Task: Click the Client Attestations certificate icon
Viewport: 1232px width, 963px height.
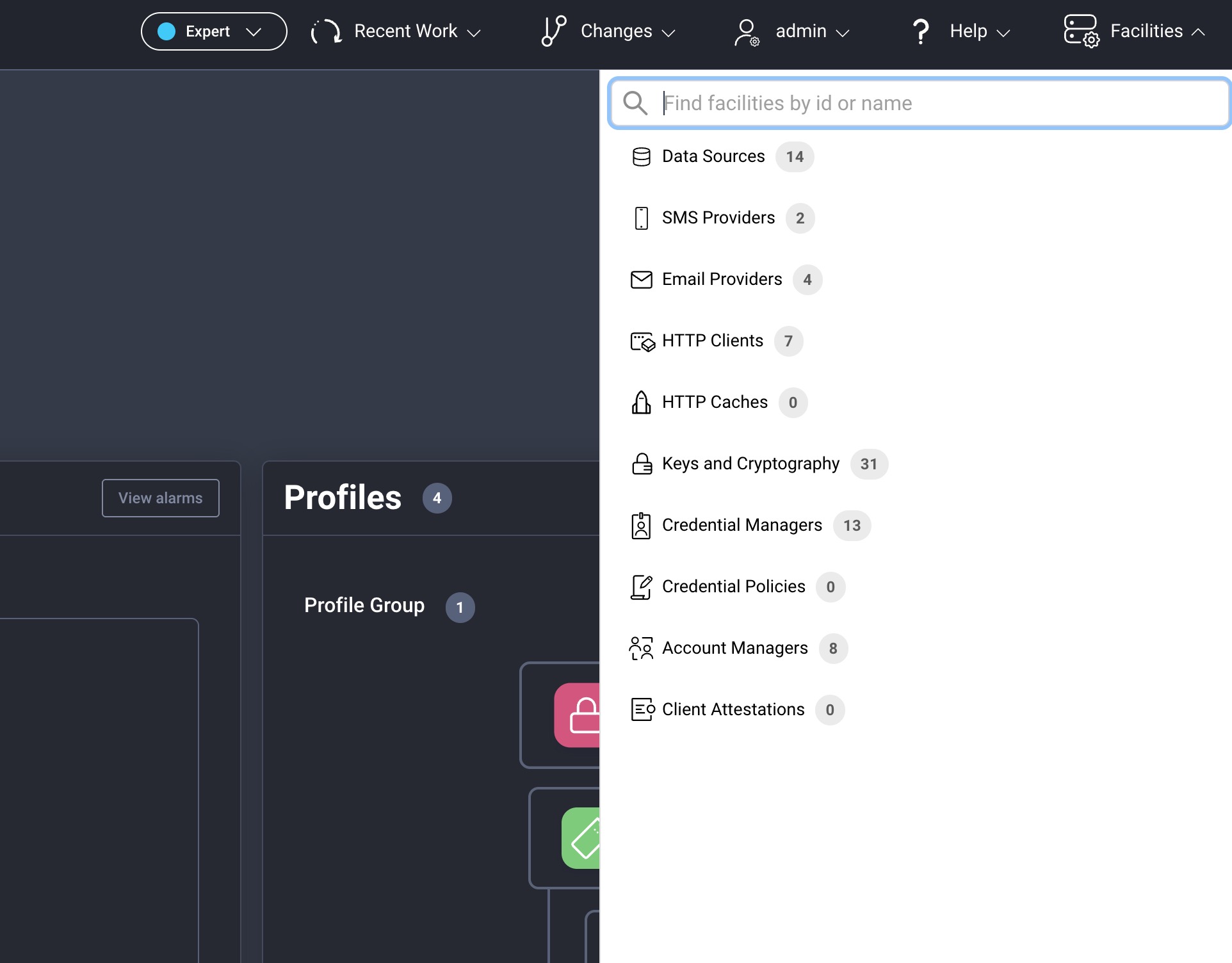Action: pos(642,710)
